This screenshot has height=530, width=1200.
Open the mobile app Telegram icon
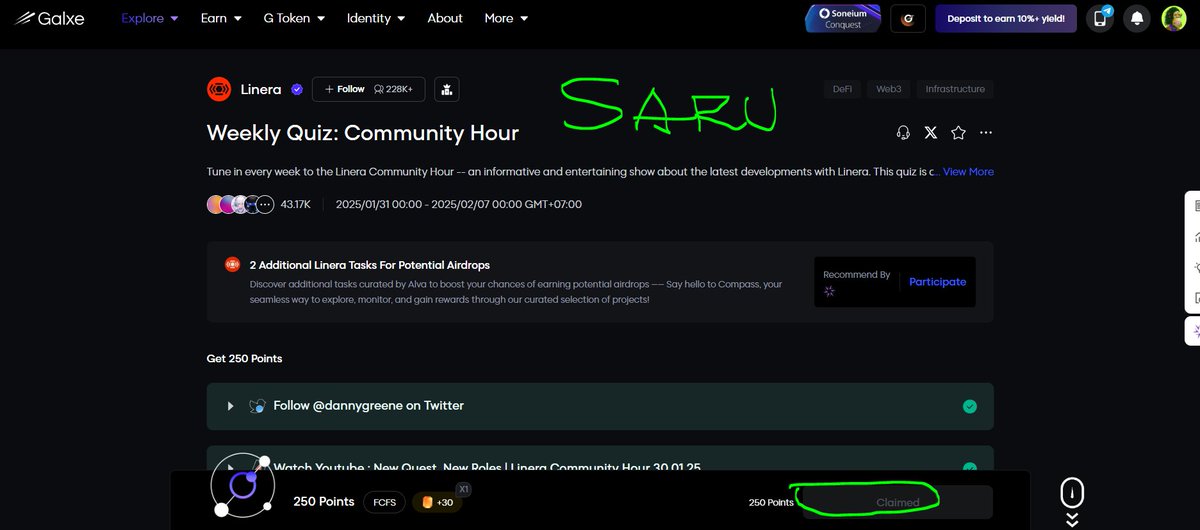coord(1100,18)
